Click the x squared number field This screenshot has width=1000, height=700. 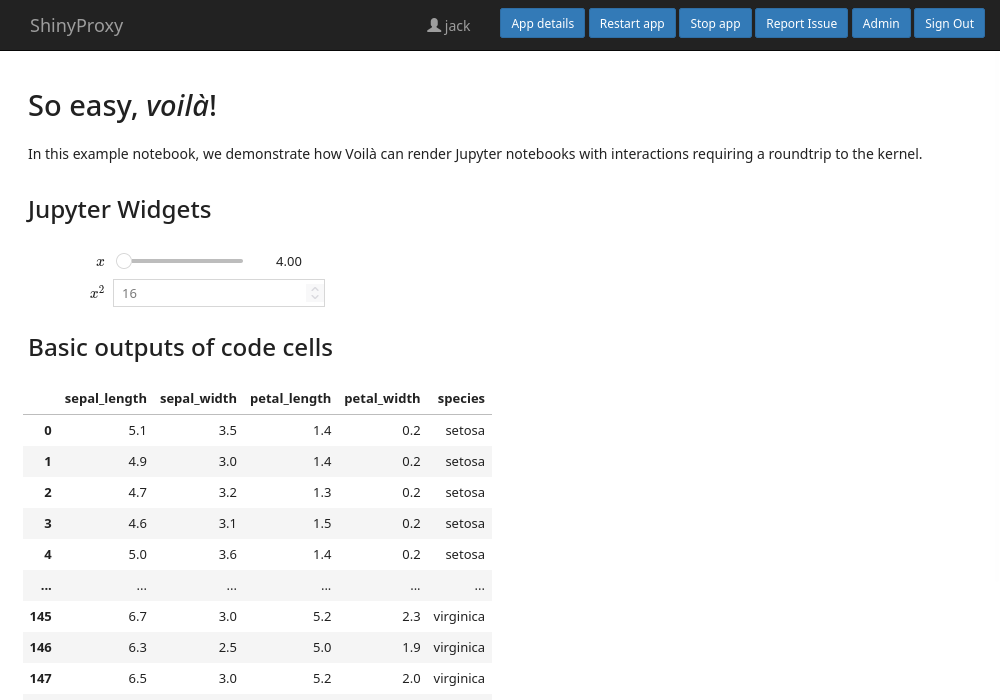(219, 293)
